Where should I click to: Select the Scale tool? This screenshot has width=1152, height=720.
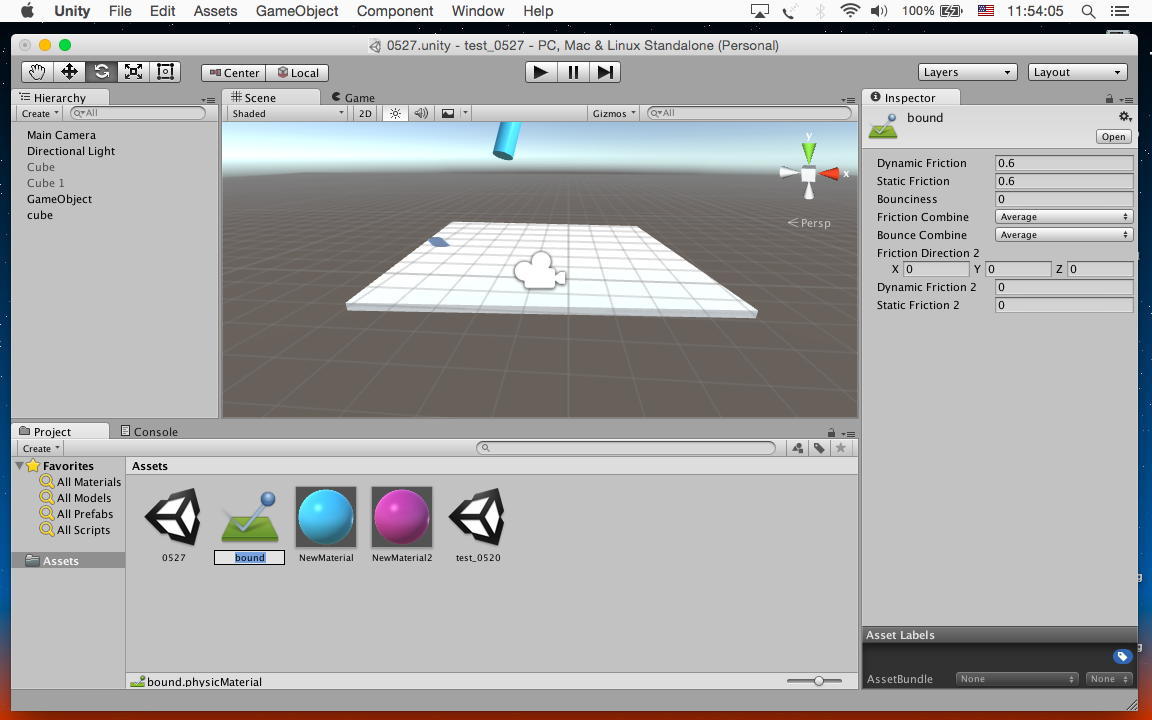[133, 72]
